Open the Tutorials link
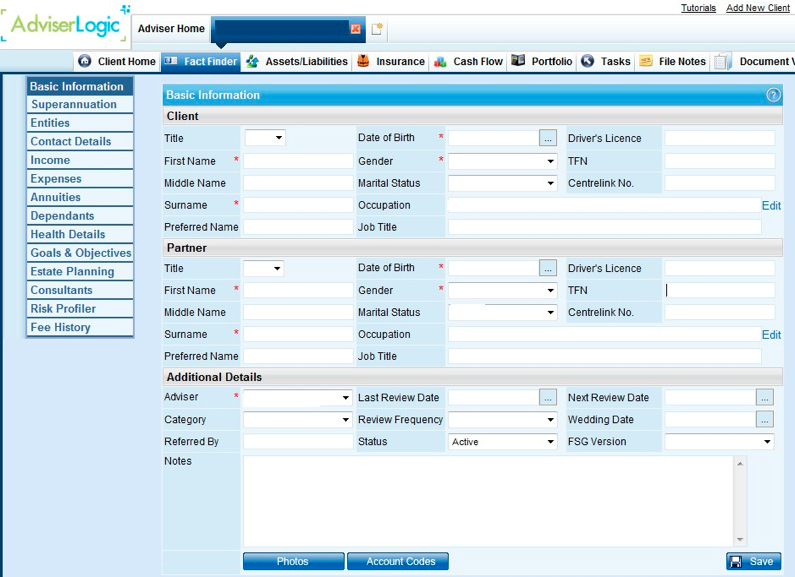Image resolution: width=795 pixels, height=577 pixels. [698, 8]
